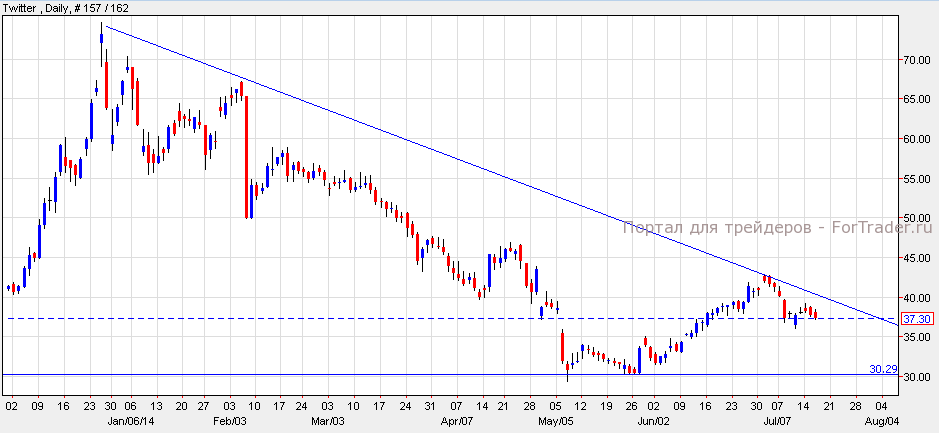The height and width of the screenshot is (433, 939).
Task: Select the 35.00 price axis label
Action: [x=919, y=338]
